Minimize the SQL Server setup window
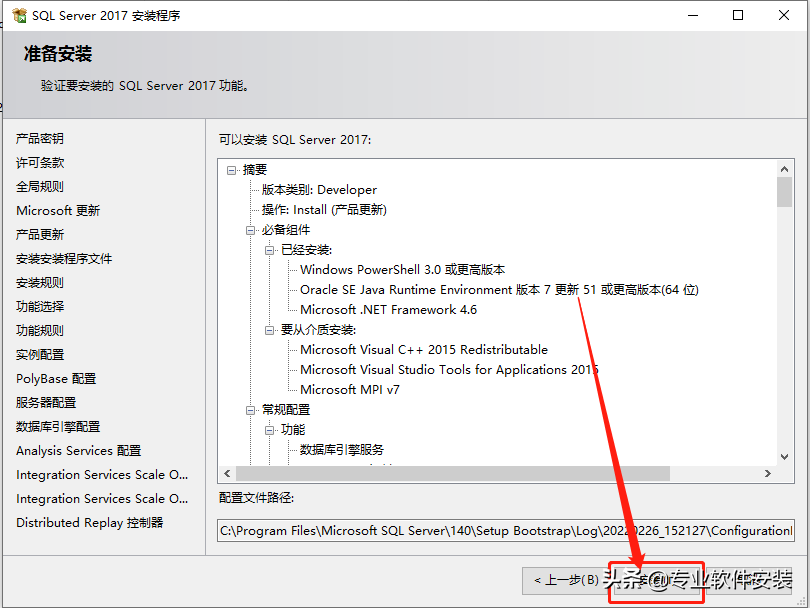810x608 pixels. pos(693,15)
